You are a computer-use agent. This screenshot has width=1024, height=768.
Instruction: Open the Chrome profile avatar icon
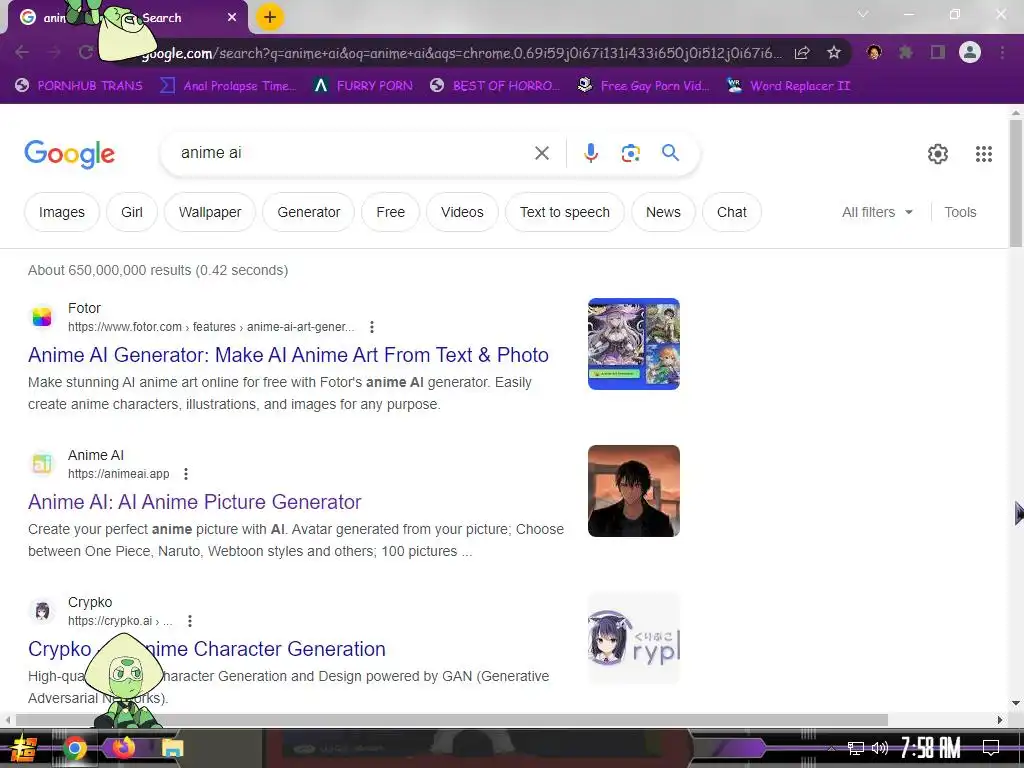tap(970, 52)
